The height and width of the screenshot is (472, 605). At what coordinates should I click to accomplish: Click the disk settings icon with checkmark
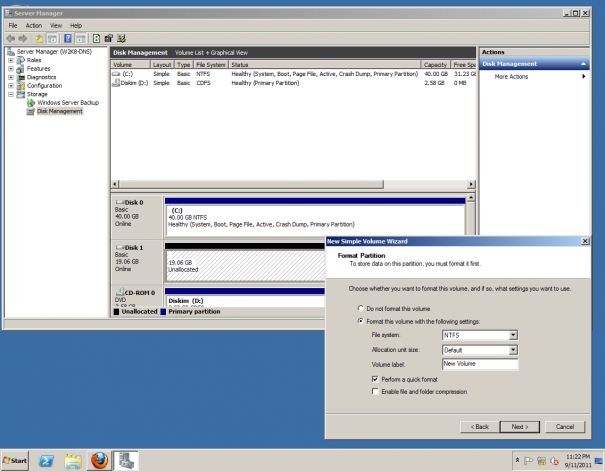click(122, 39)
